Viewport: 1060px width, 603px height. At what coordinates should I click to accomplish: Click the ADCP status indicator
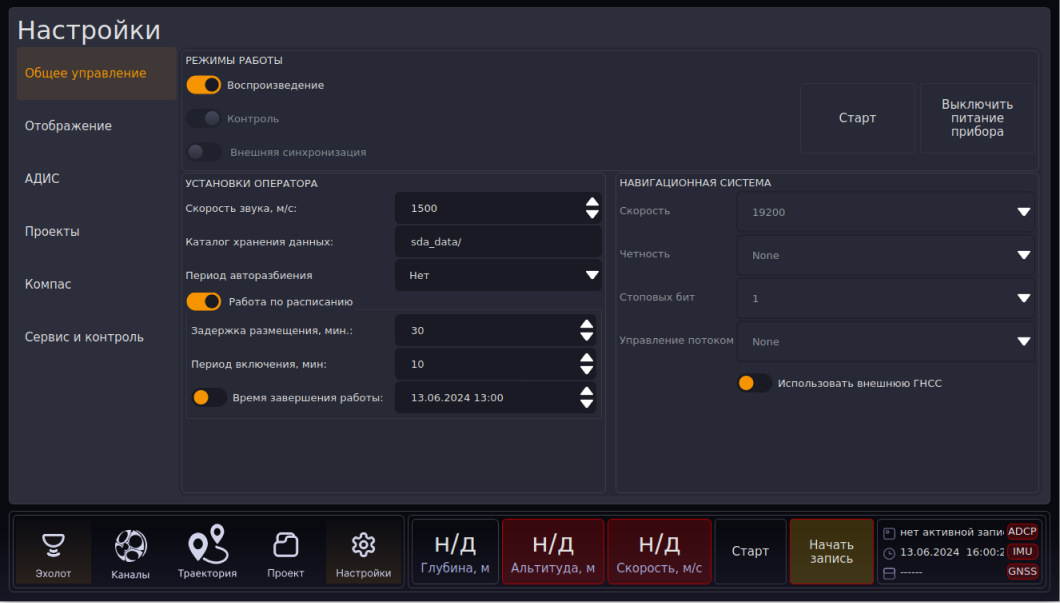click(1022, 531)
